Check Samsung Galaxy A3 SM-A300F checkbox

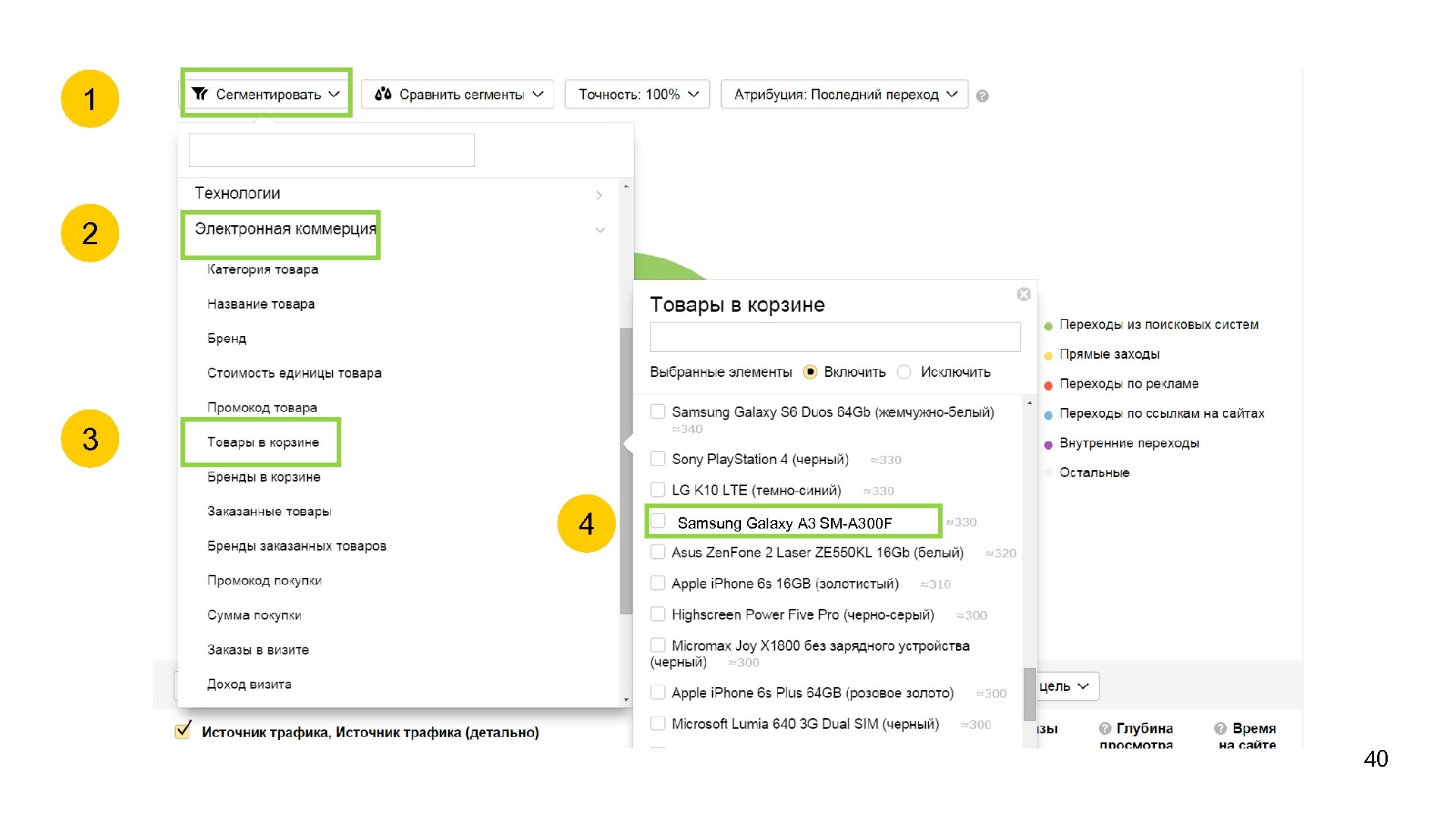[658, 521]
